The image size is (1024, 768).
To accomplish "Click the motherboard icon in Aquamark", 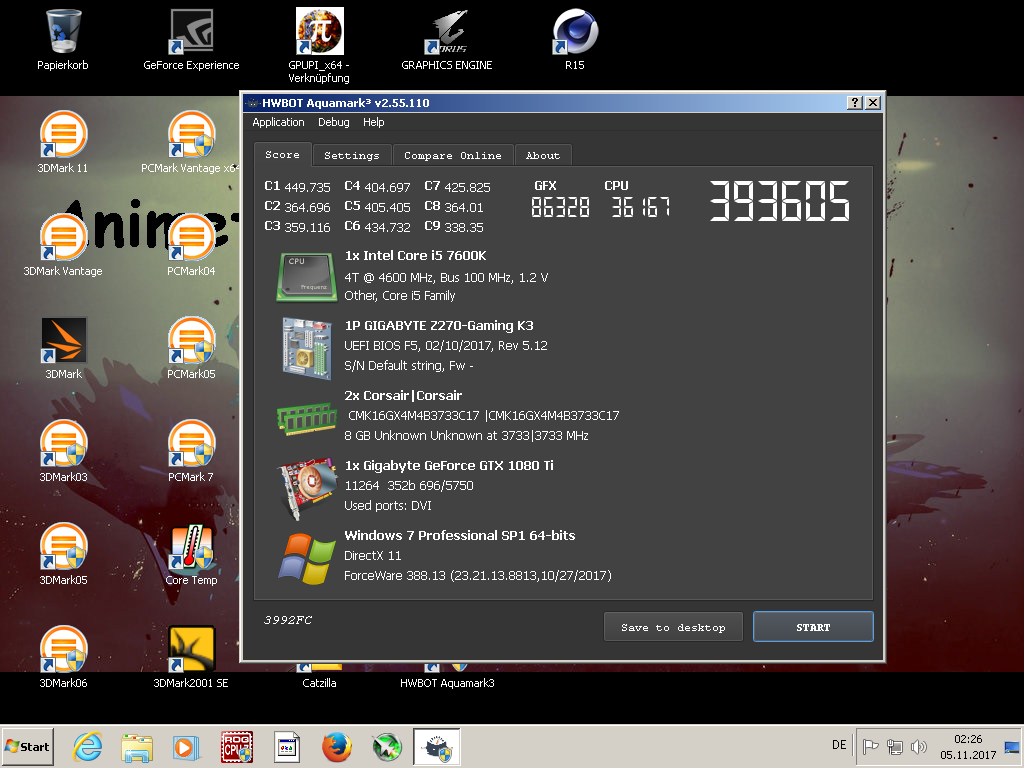I will coord(306,348).
